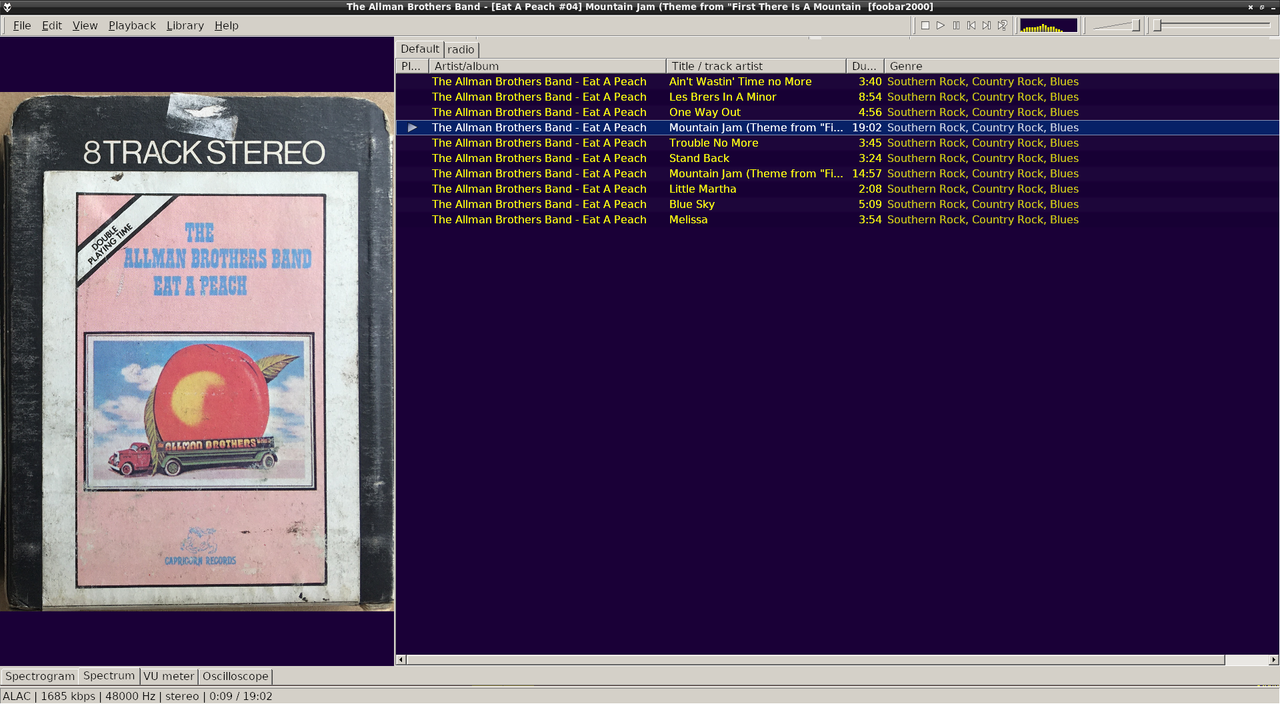The height and width of the screenshot is (704, 1280).
Task: Open the View menu
Action: coord(85,25)
